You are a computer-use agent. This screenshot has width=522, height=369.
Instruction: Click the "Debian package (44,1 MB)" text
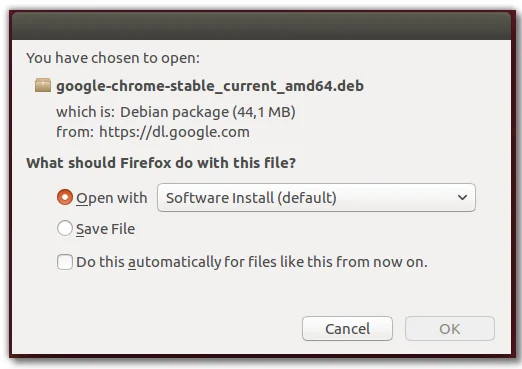point(208,112)
